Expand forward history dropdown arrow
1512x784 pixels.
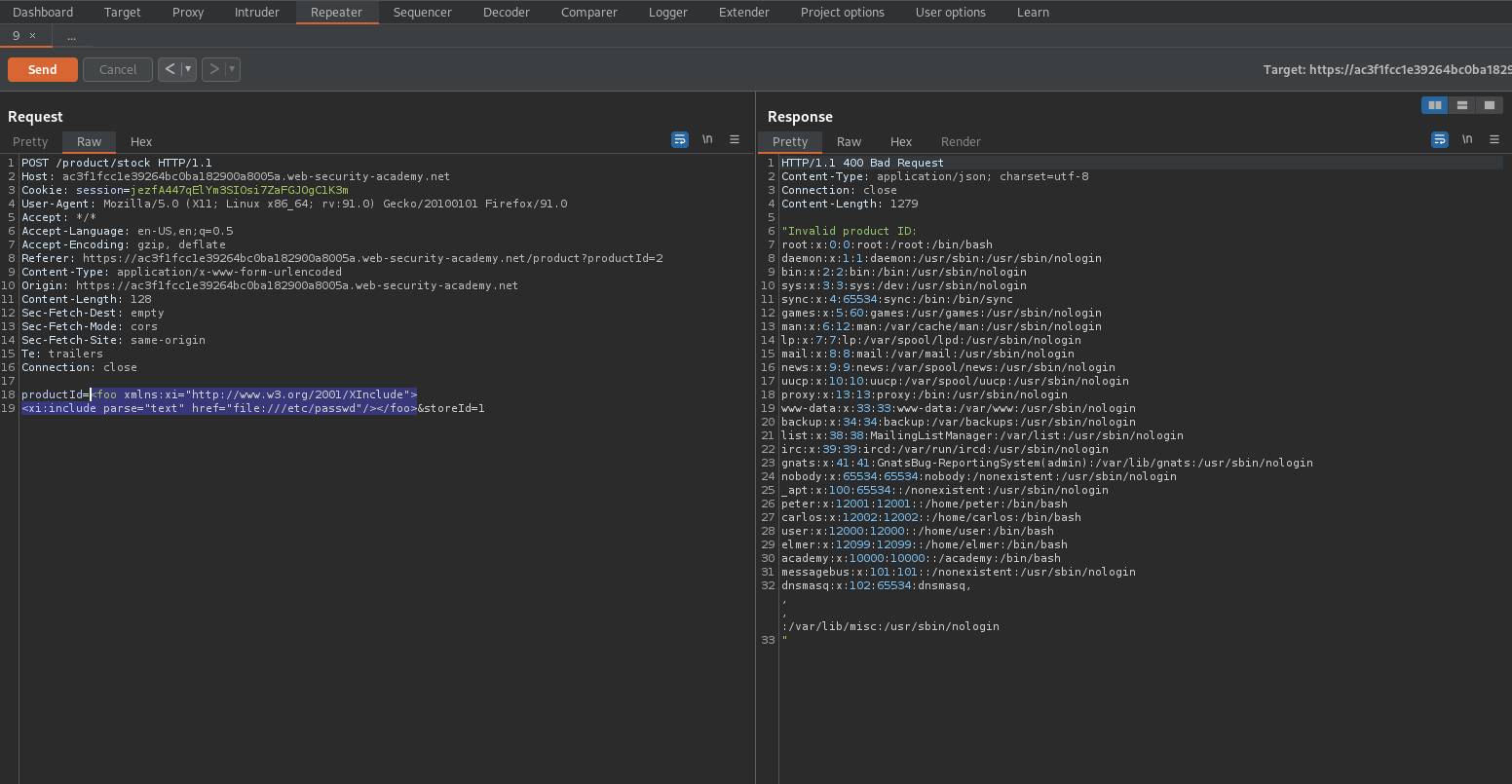232,69
